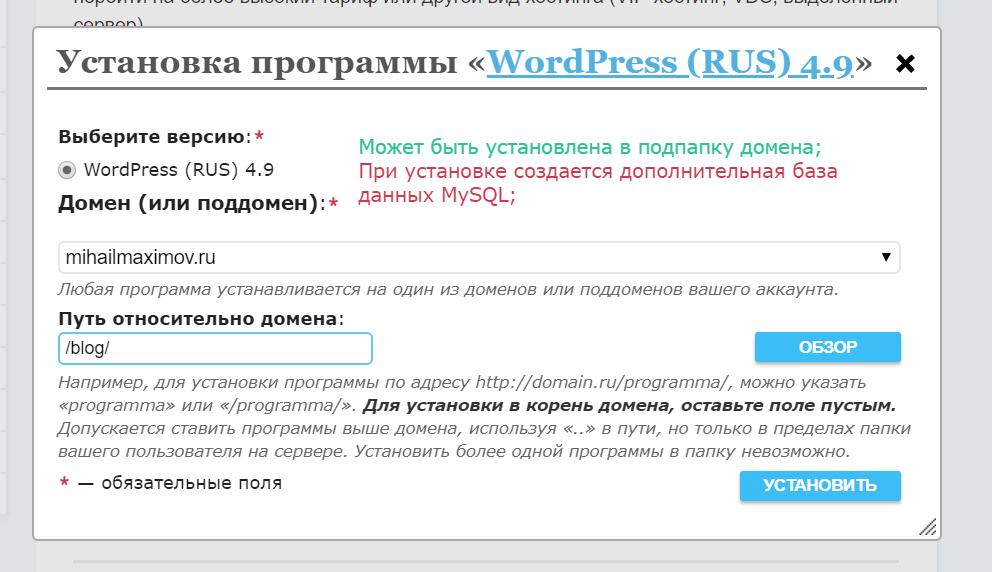Grab the dialog resize handle corner
This screenshot has width=992, height=572.
(x=927, y=527)
